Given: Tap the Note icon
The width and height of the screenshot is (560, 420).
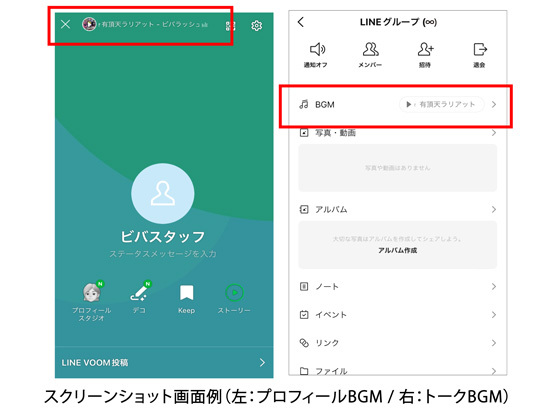Looking at the screenshot, I should click(304, 286).
